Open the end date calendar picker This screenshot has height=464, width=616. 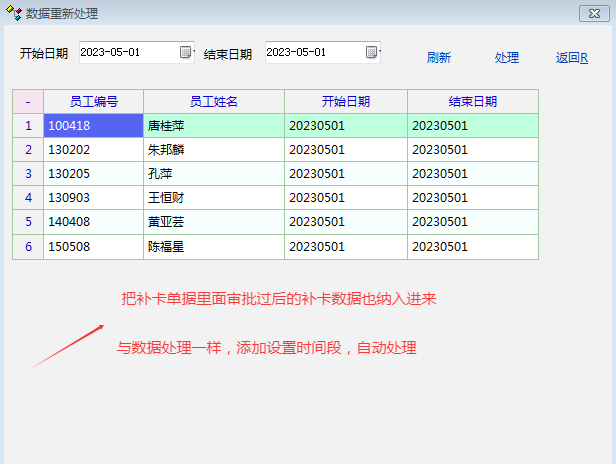click(x=372, y=53)
